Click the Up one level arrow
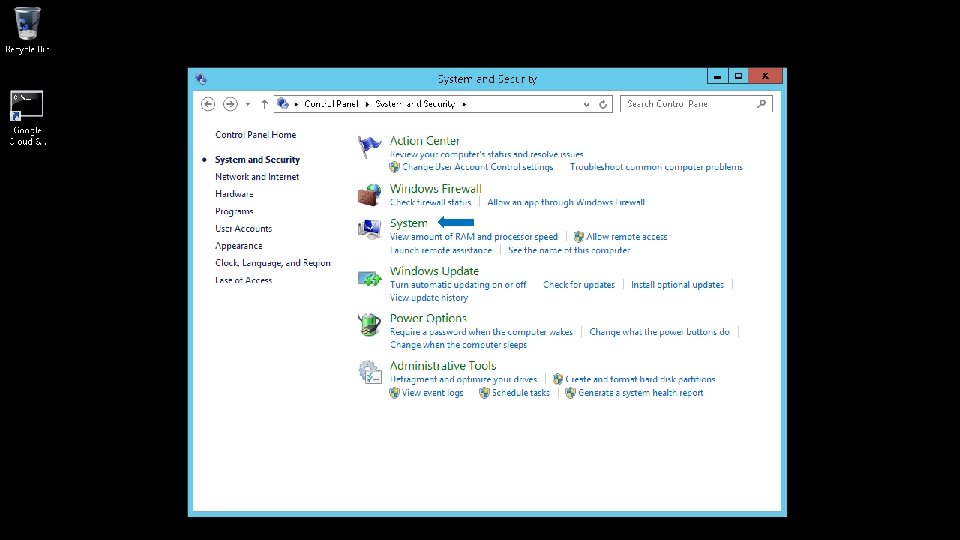The height and width of the screenshot is (540, 960). [x=264, y=104]
